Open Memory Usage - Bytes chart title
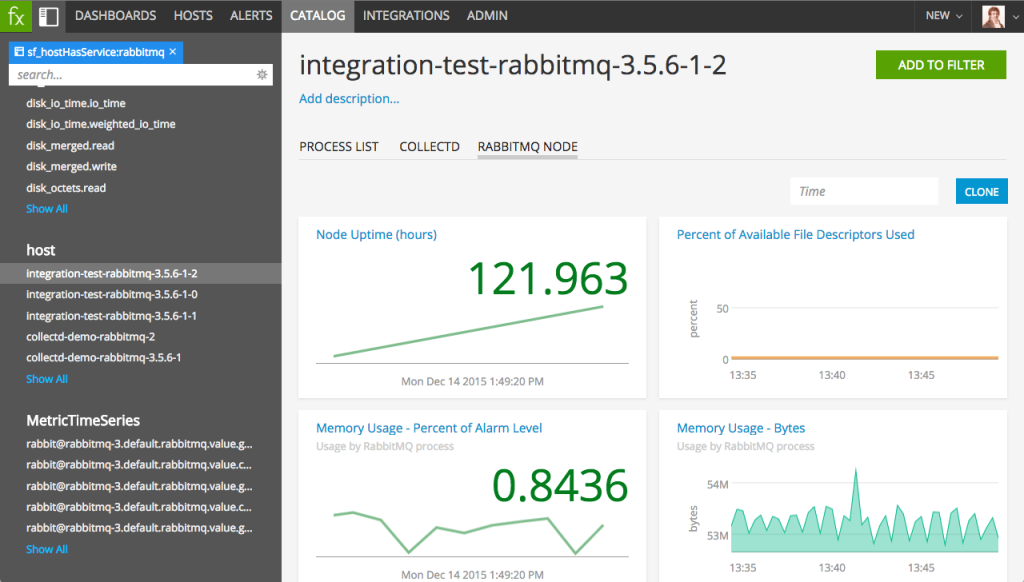1024x582 pixels. 741,428
